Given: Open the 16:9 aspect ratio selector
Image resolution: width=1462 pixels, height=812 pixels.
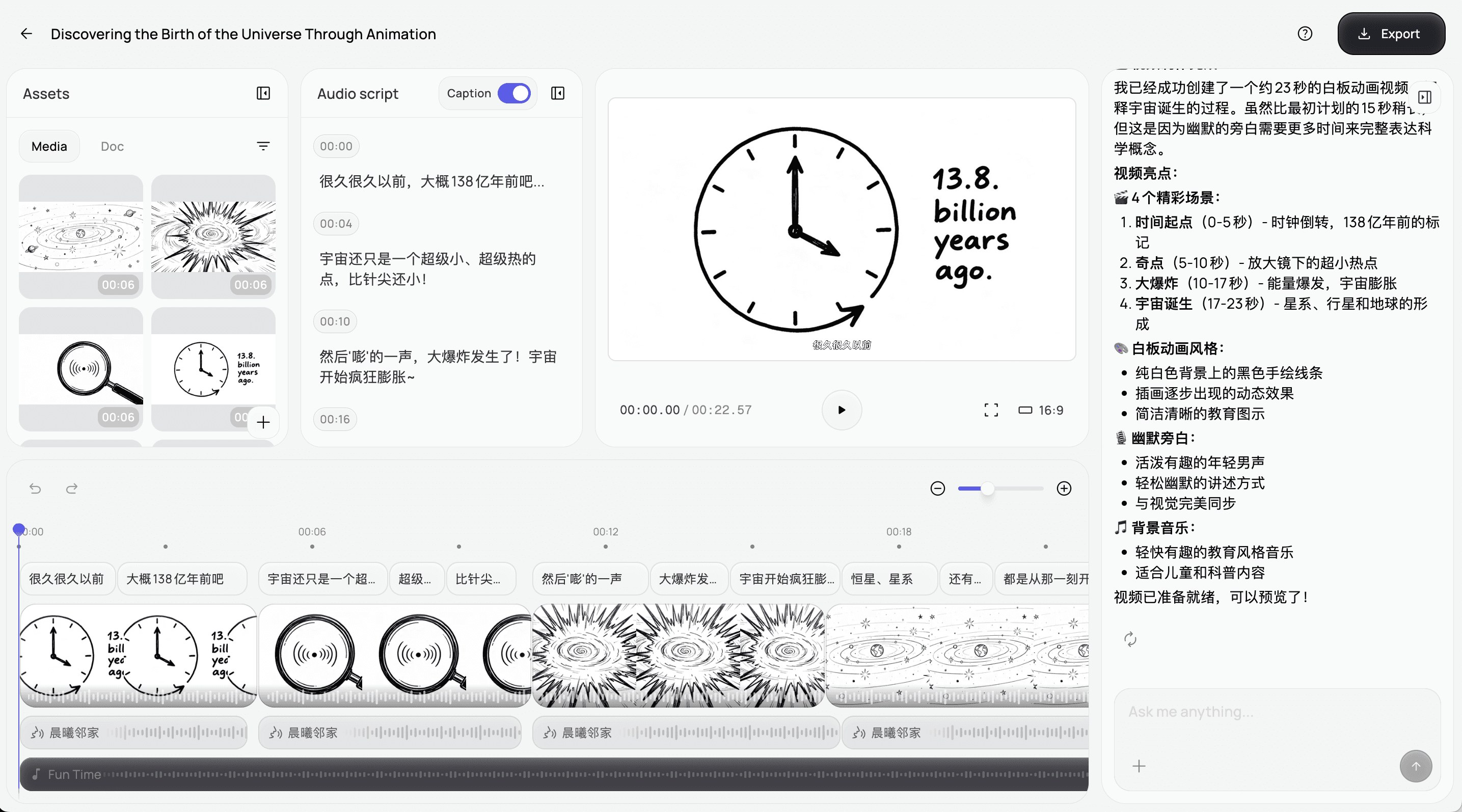Looking at the screenshot, I should coord(1041,410).
